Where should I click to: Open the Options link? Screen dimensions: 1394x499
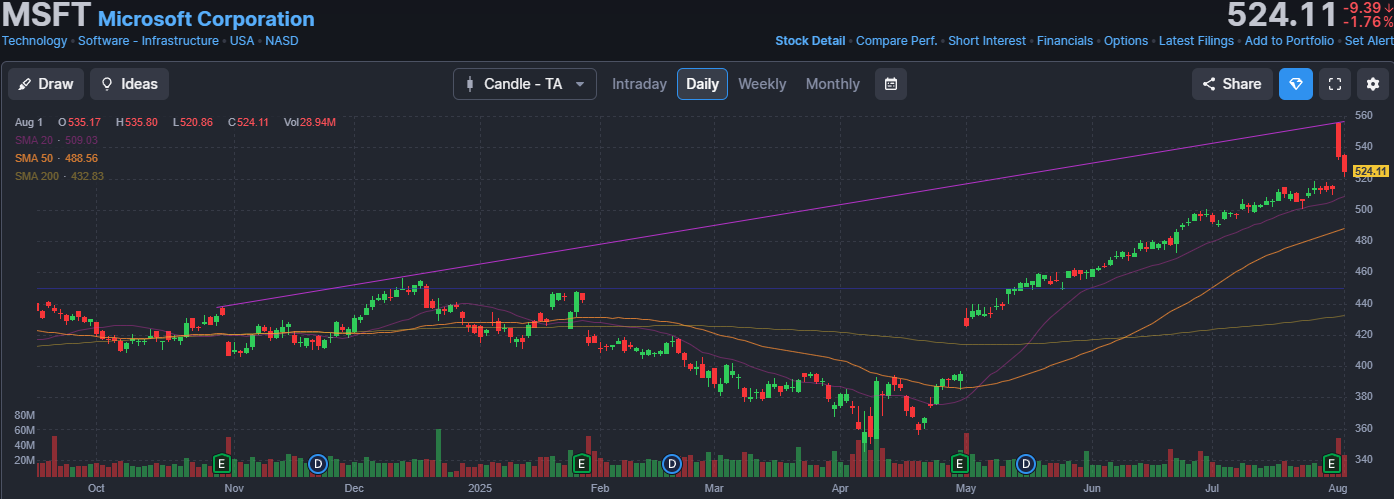tap(1125, 41)
